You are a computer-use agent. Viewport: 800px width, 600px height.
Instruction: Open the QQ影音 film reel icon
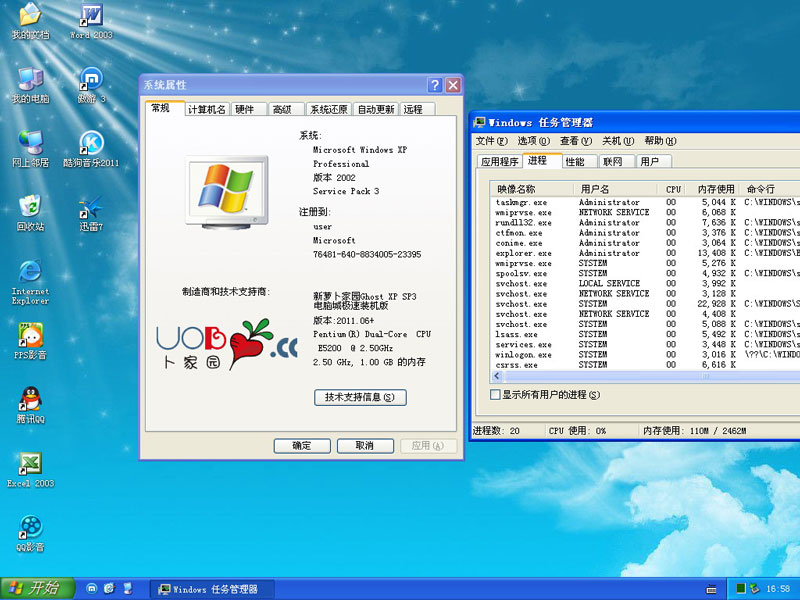click(30, 527)
